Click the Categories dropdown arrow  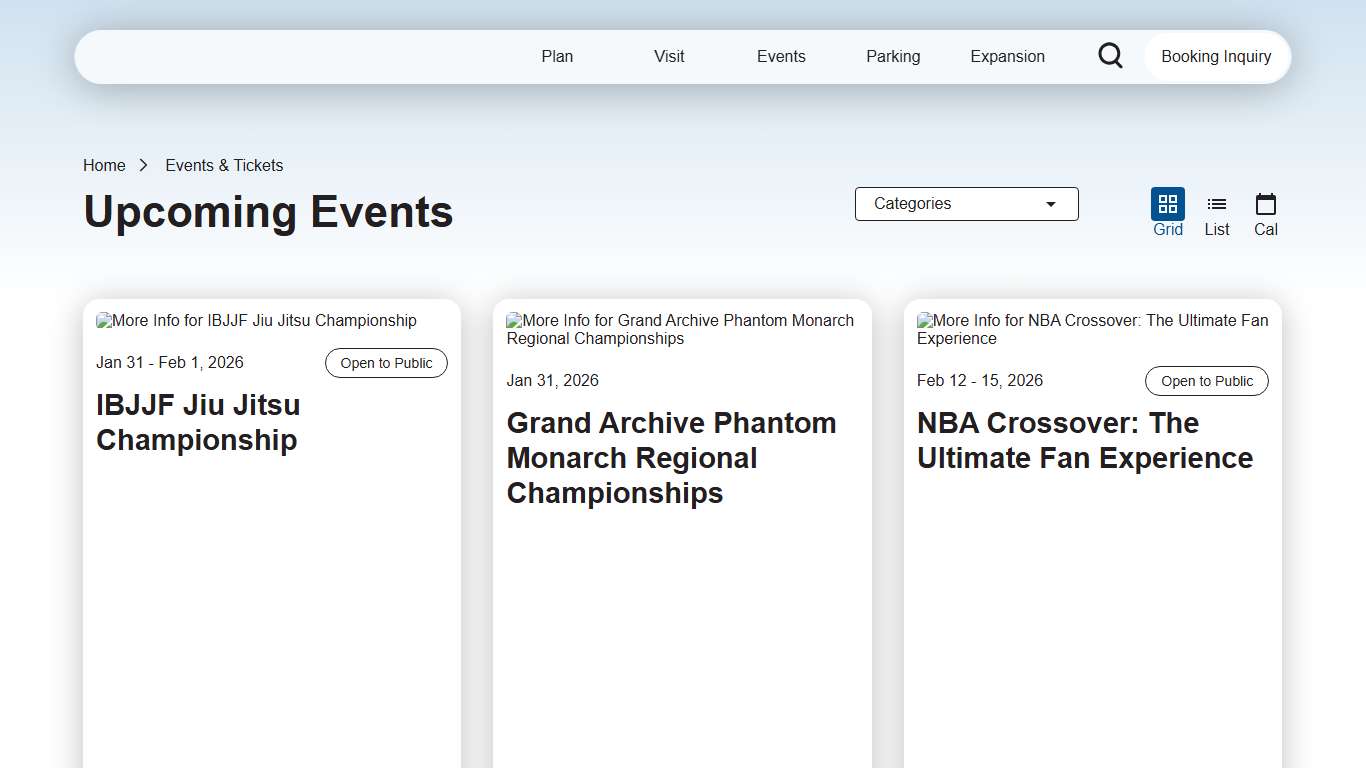[1050, 204]
